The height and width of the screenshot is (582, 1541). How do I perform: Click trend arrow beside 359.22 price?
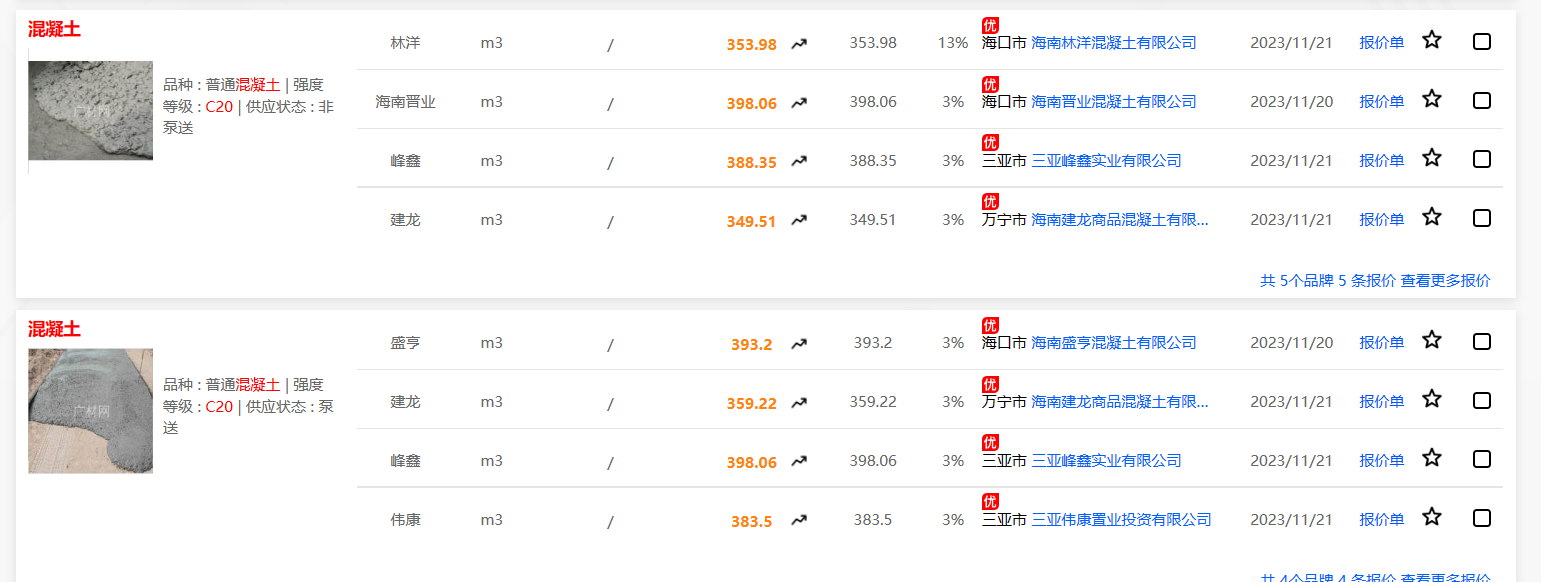pos(799,403)
